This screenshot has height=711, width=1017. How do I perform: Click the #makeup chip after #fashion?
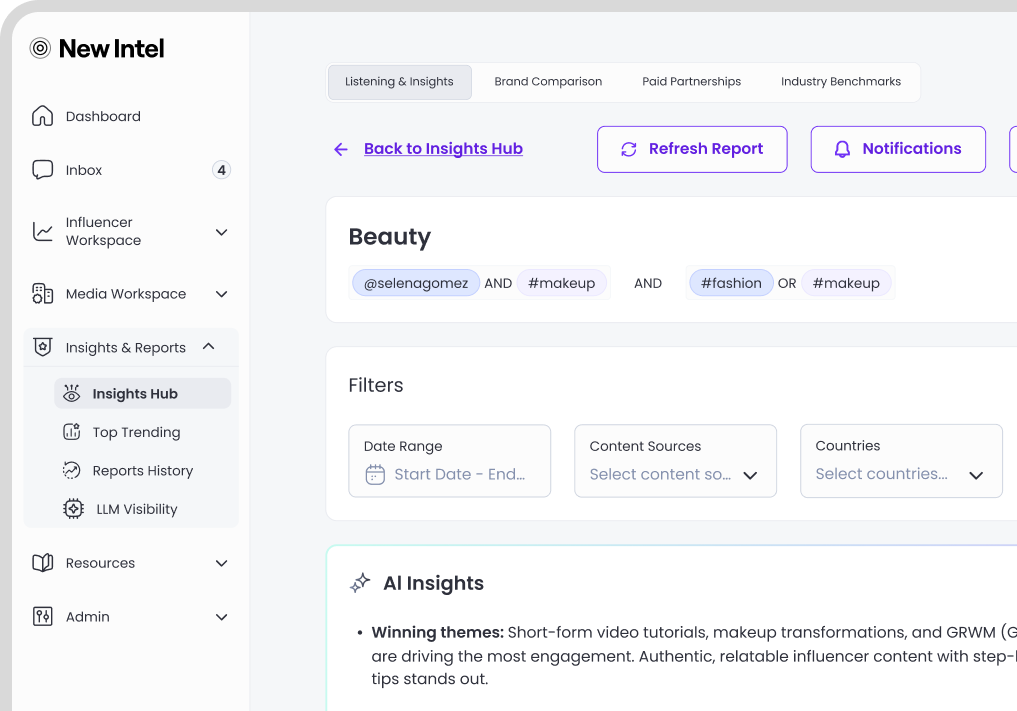click(846, 283)
